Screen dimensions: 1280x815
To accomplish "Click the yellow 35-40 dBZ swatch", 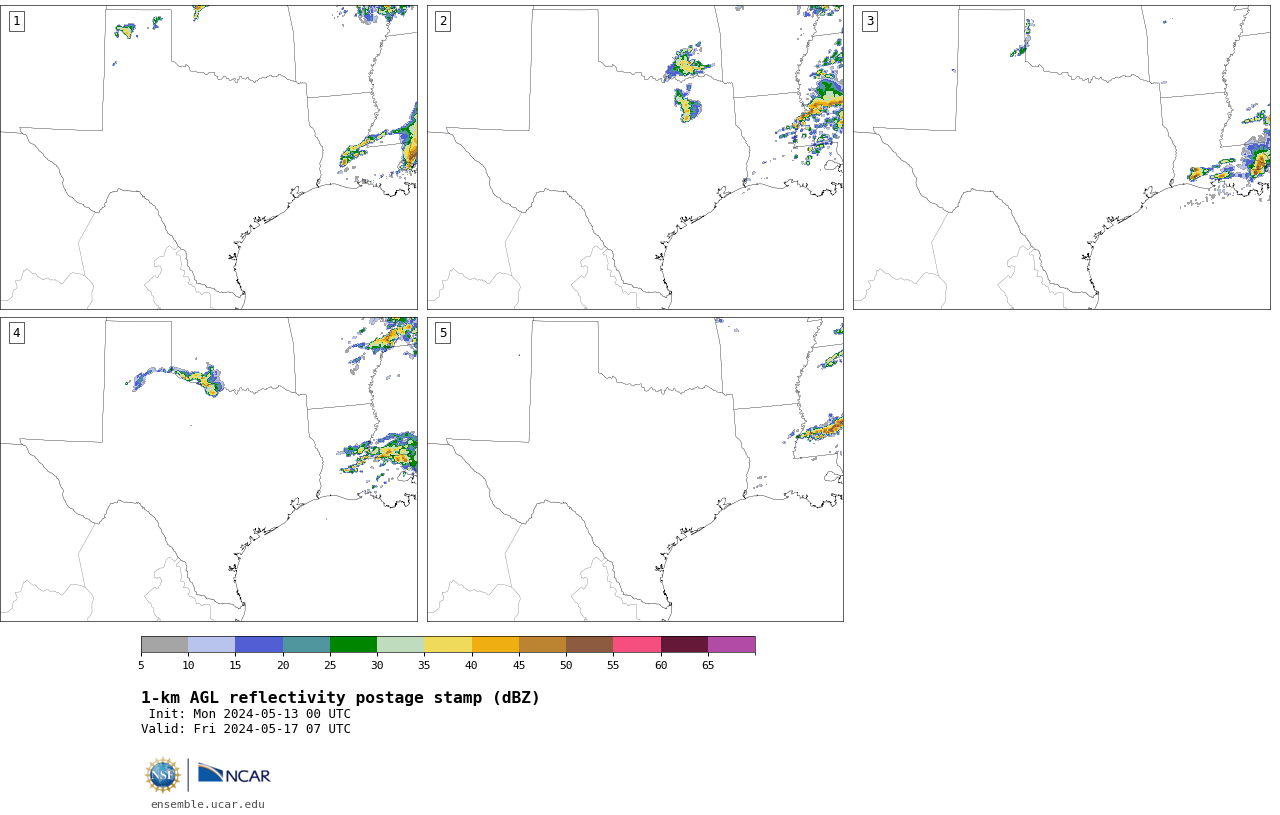I will (448, 644).
